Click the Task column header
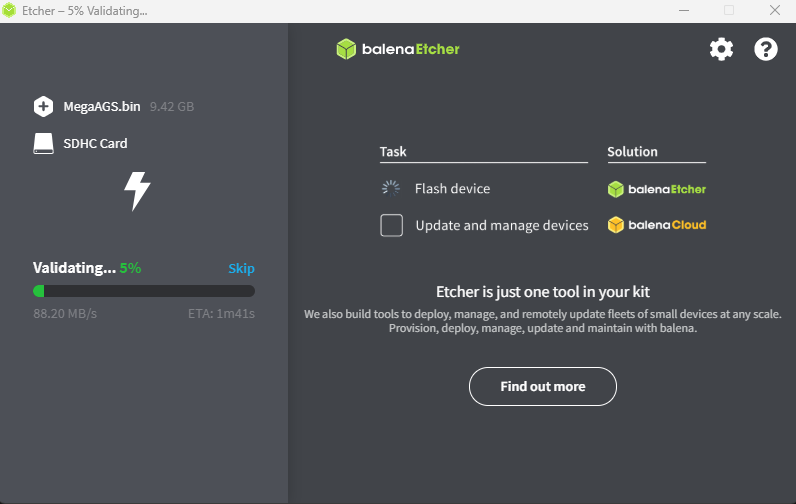The width and height of the screenshot is (796, 504). 393,152
